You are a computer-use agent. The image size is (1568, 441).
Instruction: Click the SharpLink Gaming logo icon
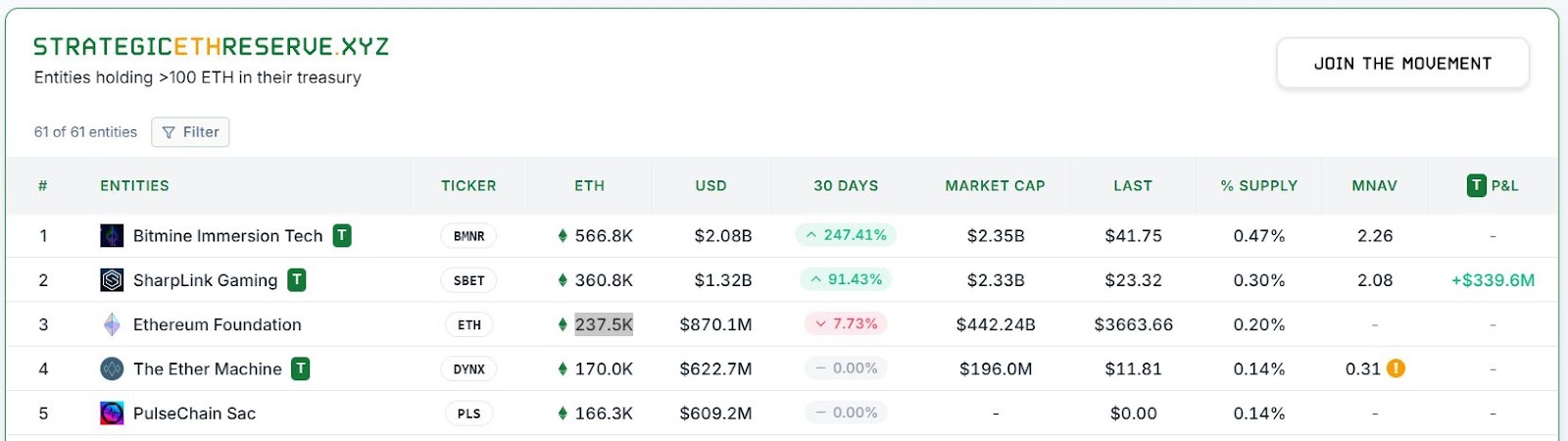[x=112, y=280]
